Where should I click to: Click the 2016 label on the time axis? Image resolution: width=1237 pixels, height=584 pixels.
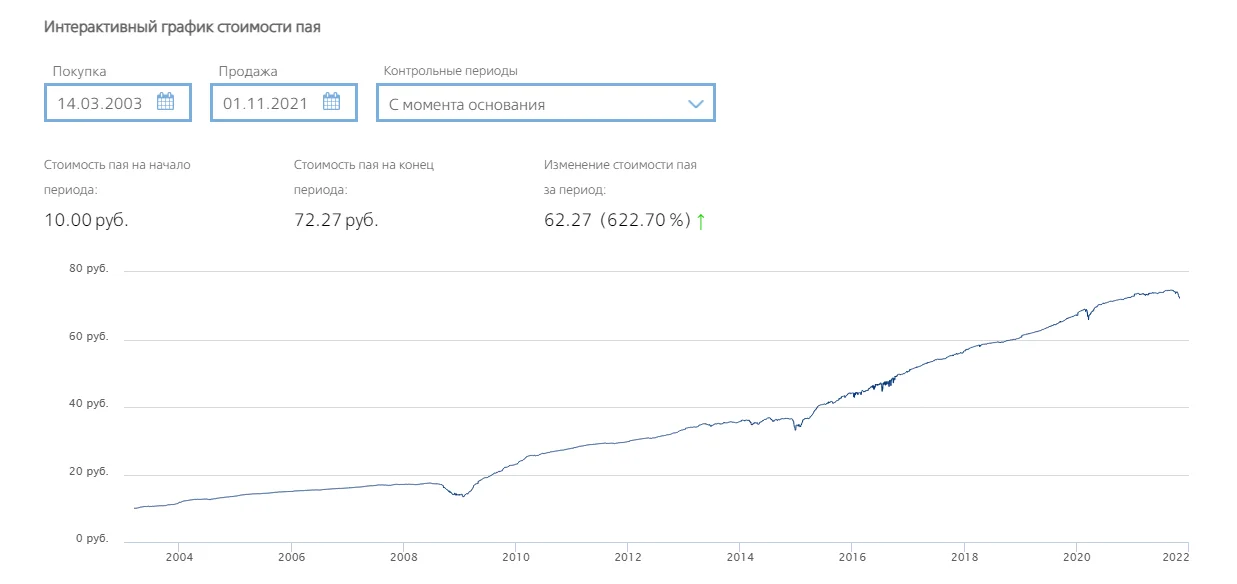(x=852, y=558)
